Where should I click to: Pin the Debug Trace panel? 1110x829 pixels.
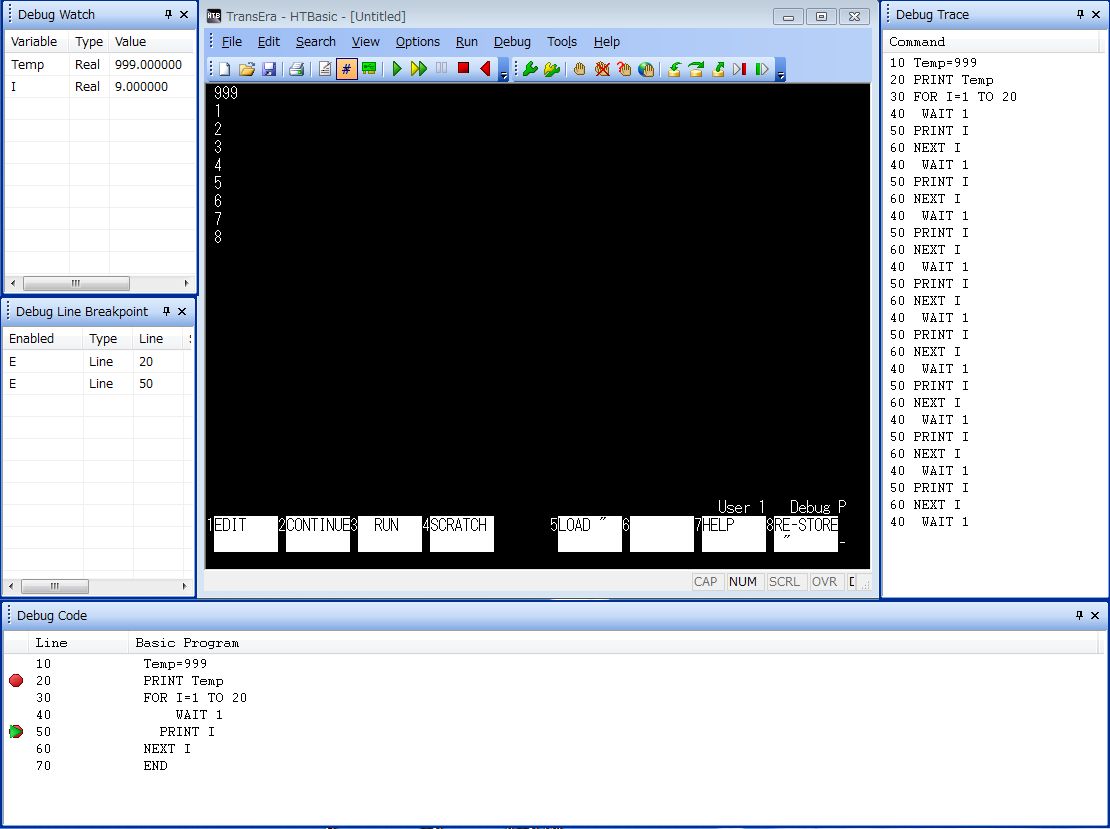[1080, 14]
